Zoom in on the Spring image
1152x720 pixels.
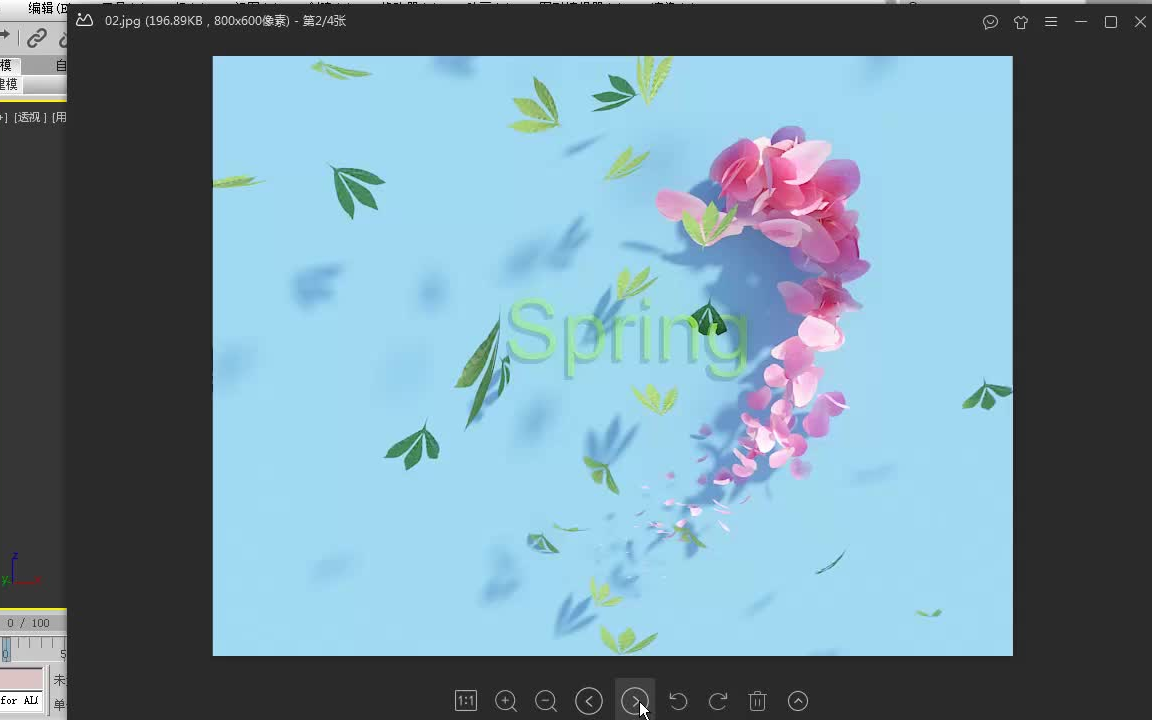pos(506,701)
